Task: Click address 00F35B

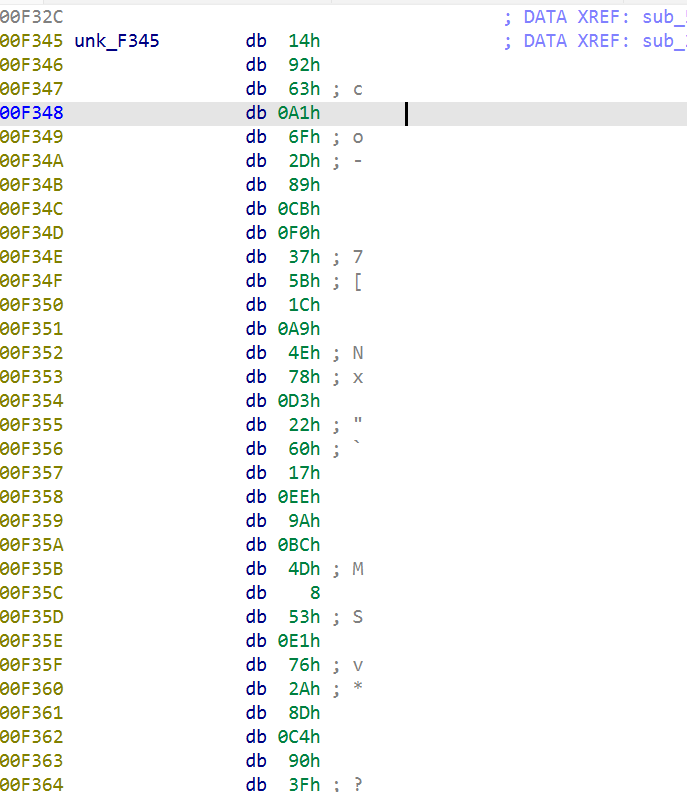Action: pos(31,569)
